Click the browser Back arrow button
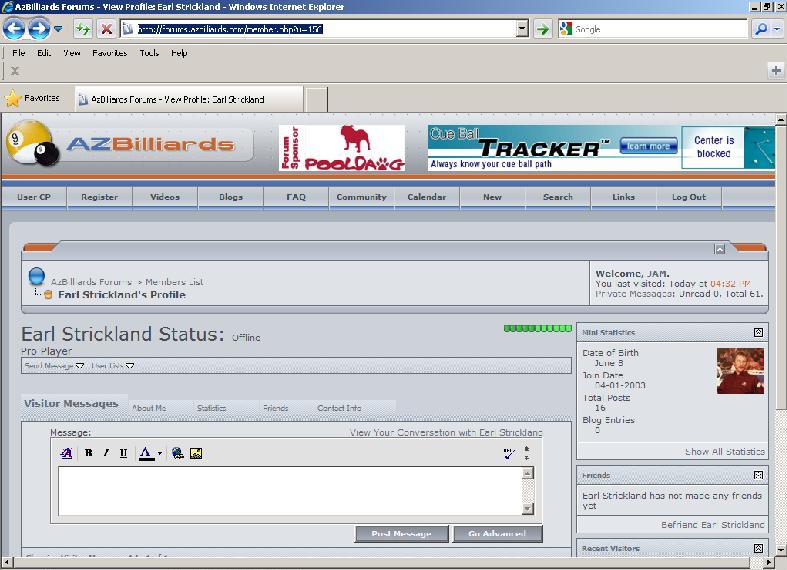Screen dimensions: 787x570 point(15,29)
